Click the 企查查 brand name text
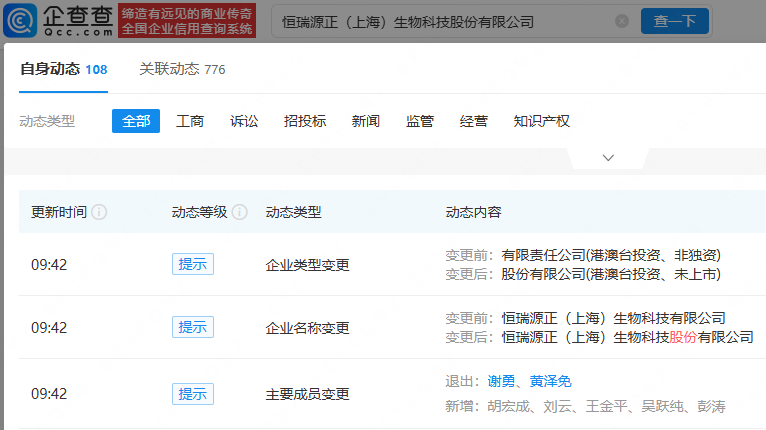This screenshot has height=430, width=766. click(78, 16)
